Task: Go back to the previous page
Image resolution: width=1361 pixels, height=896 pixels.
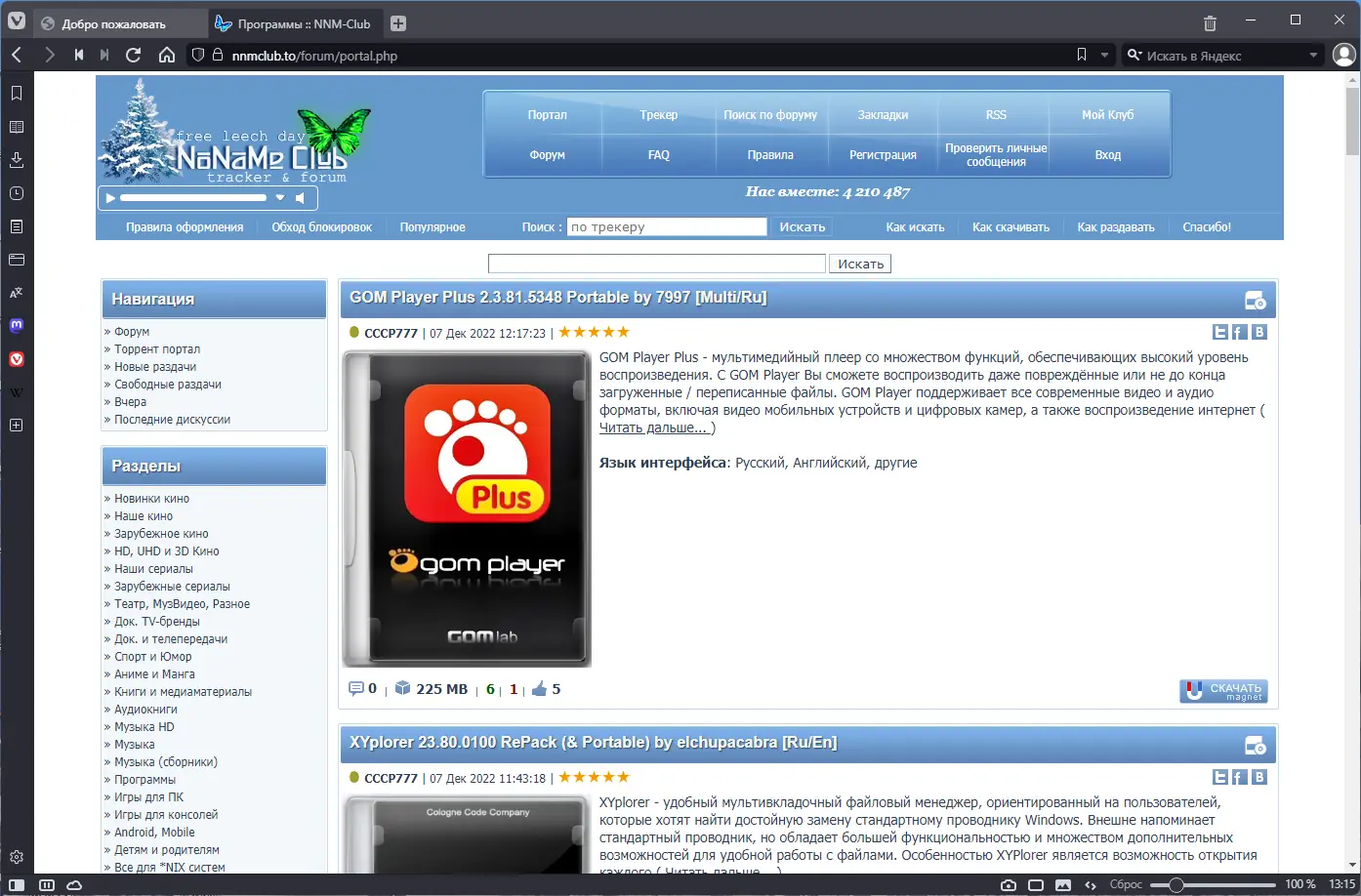Action: tap(17, 55)
